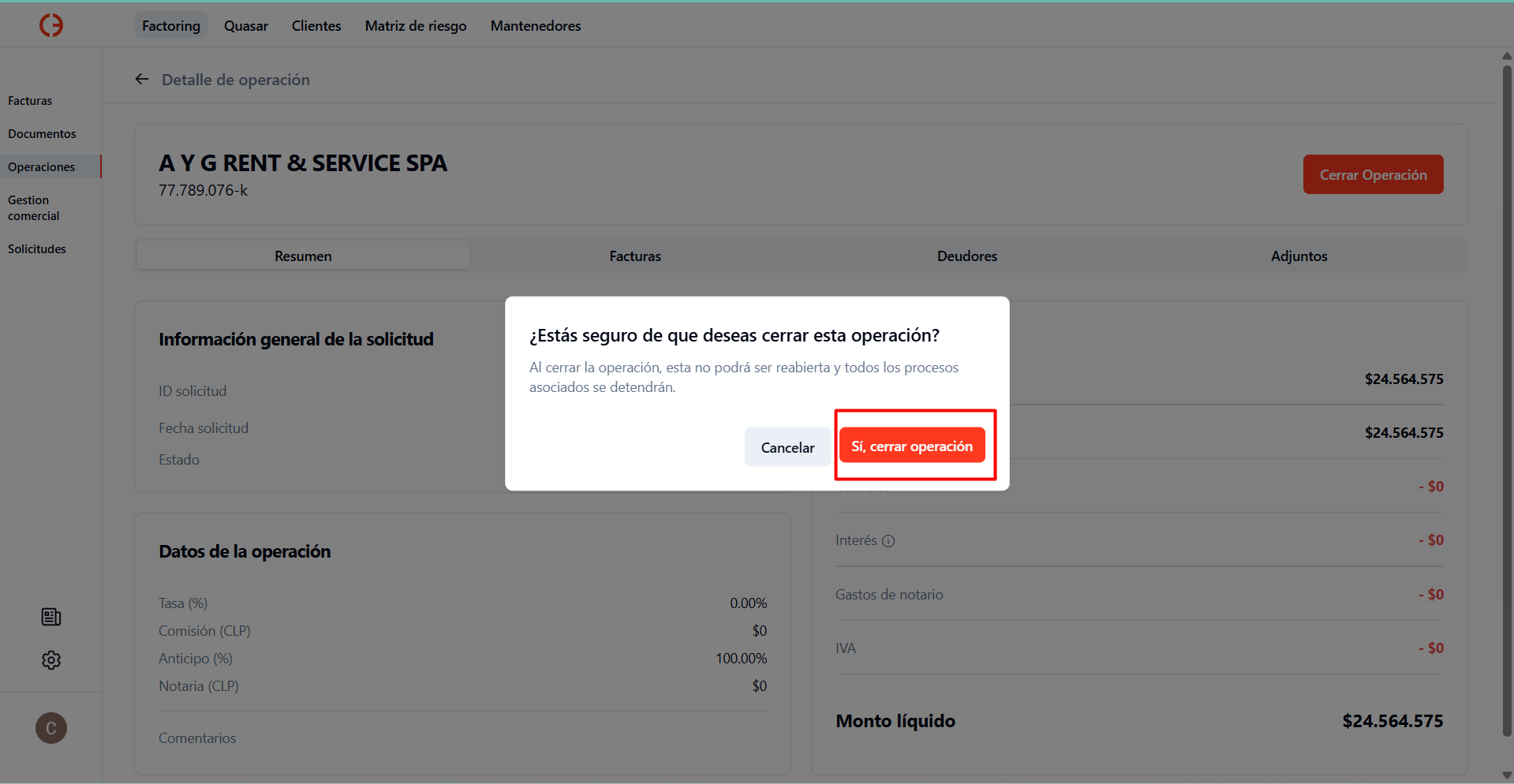Click the info icon next to Interés
Screen dimensions: 1514x784
pyautogui.click(x=889, y=540)
